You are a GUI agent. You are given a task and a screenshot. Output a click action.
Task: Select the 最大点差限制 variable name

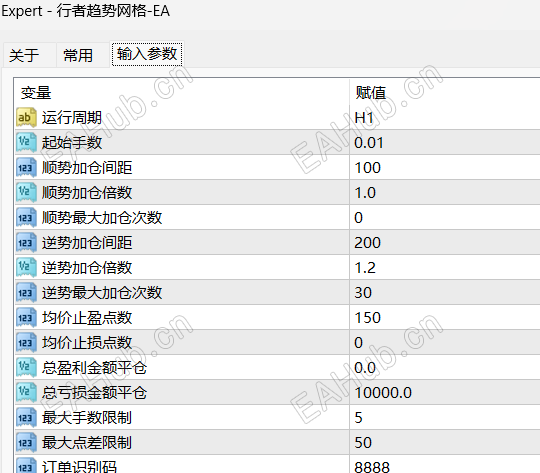point(87,442)
